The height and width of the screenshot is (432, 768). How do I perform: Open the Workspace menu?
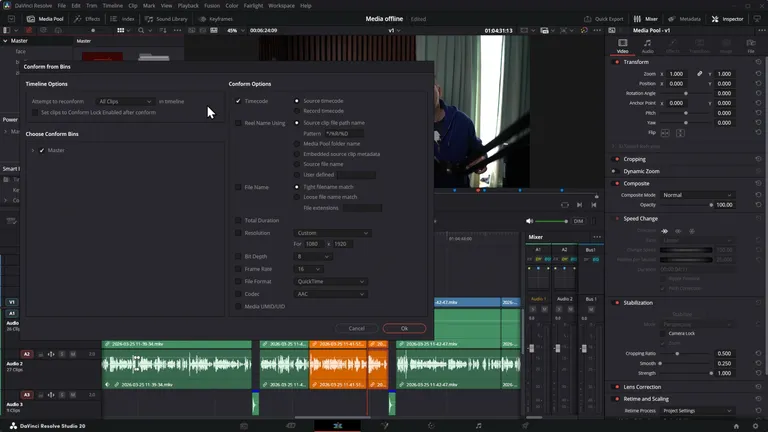click(x=281, y=5)
